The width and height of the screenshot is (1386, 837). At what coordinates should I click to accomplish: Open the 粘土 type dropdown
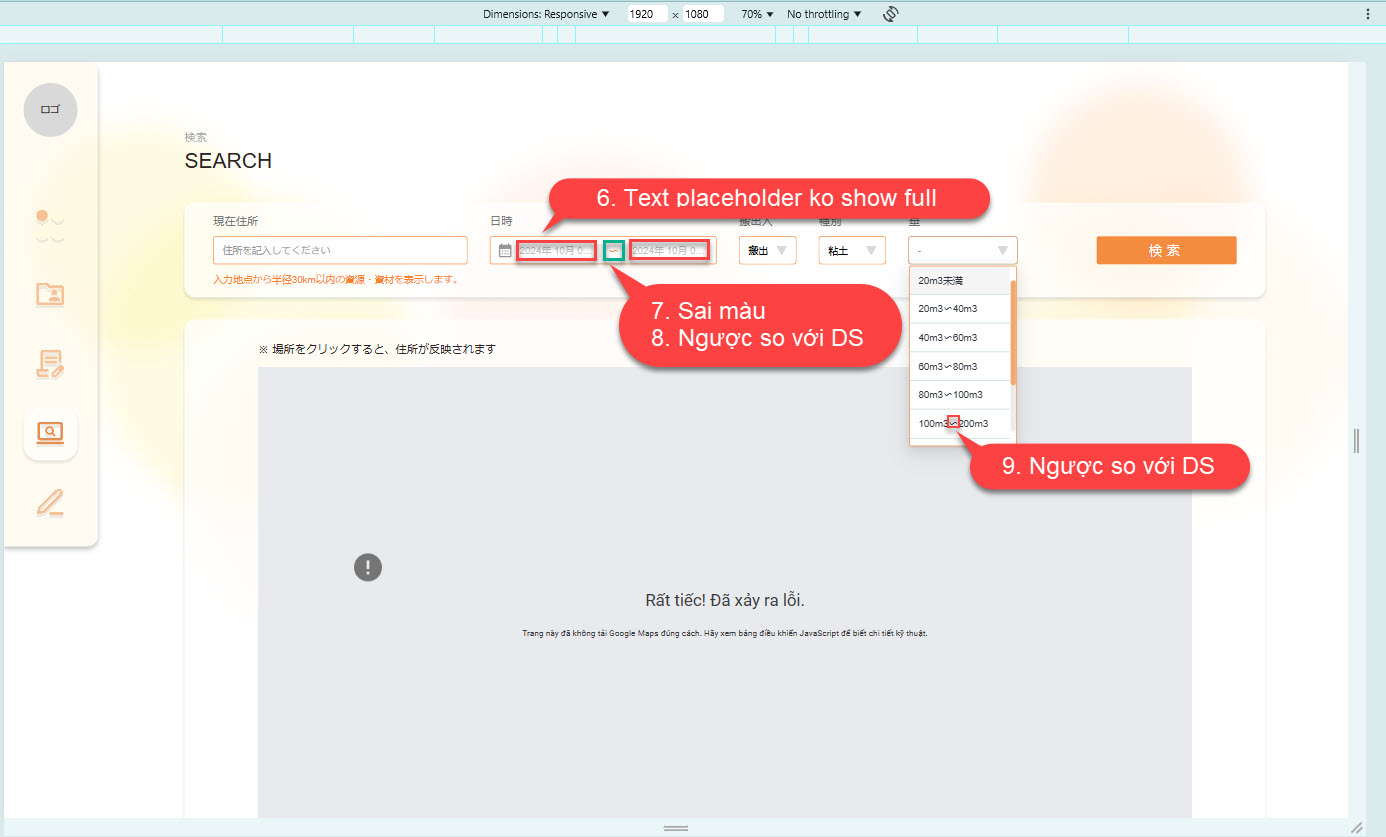[851, 251]
